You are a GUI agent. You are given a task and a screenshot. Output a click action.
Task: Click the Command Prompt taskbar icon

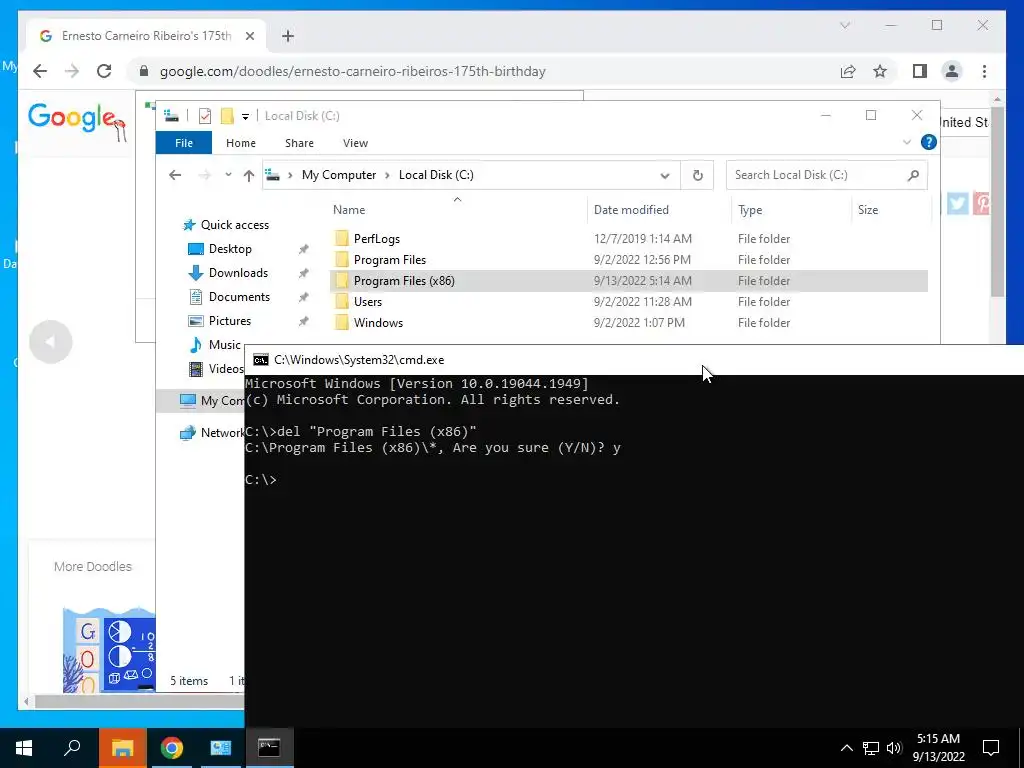[x=269, y=748]
